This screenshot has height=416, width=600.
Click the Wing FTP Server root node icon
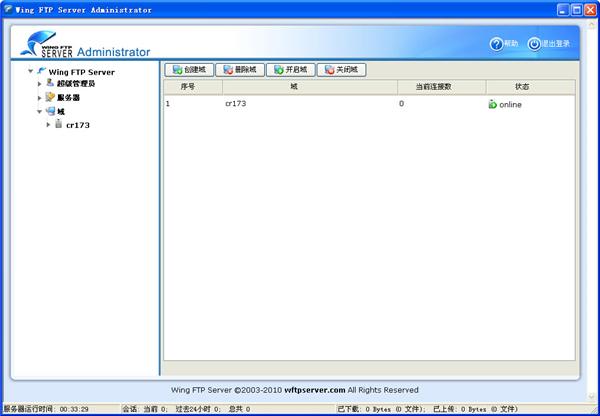pos(42,71)
